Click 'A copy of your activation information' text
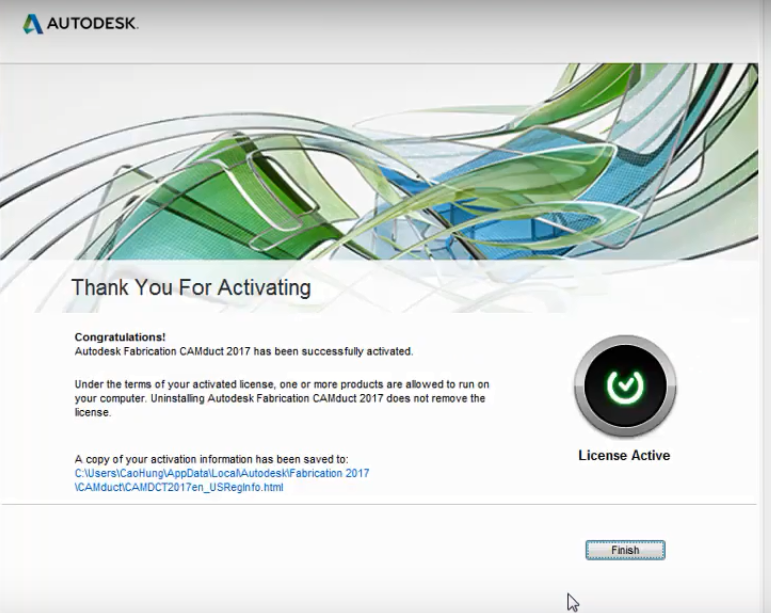Image resolution: width=771 pixels, height=613 pixels. point(211,459)
